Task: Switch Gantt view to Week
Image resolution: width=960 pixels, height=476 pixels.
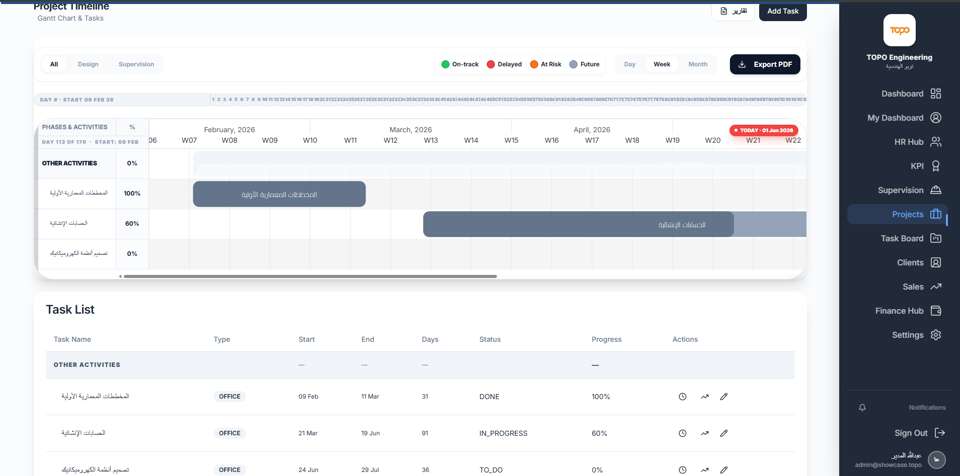Action: pyautogui.click(x=662, y=64)
